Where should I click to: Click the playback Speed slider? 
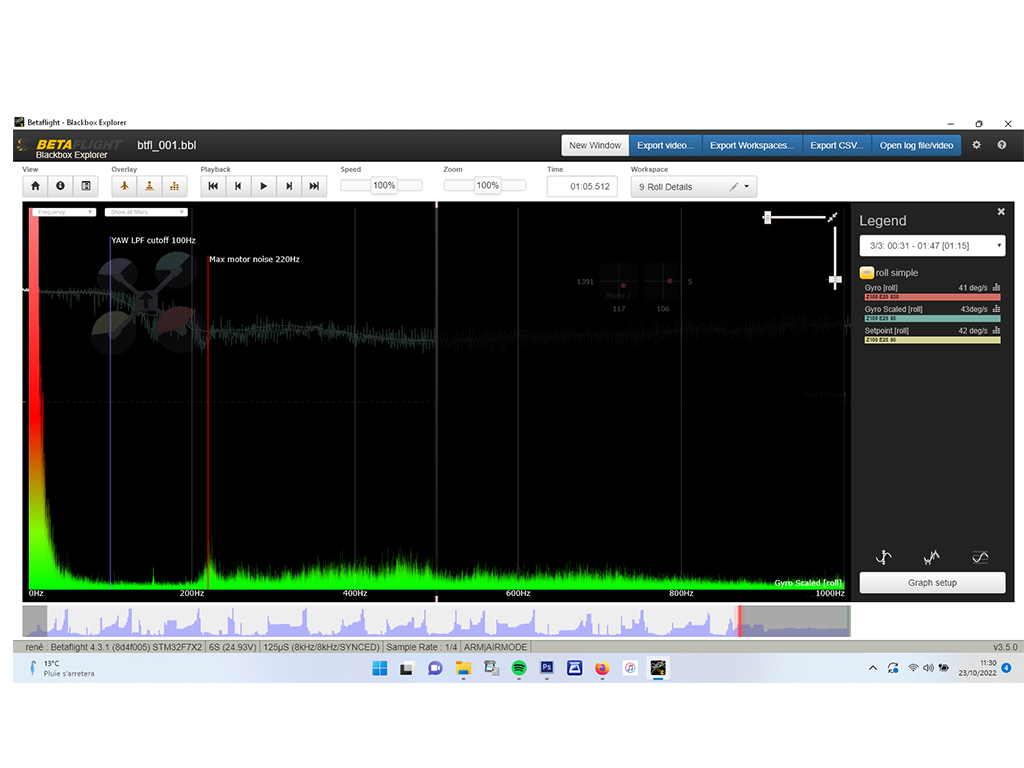coord(381,186)
